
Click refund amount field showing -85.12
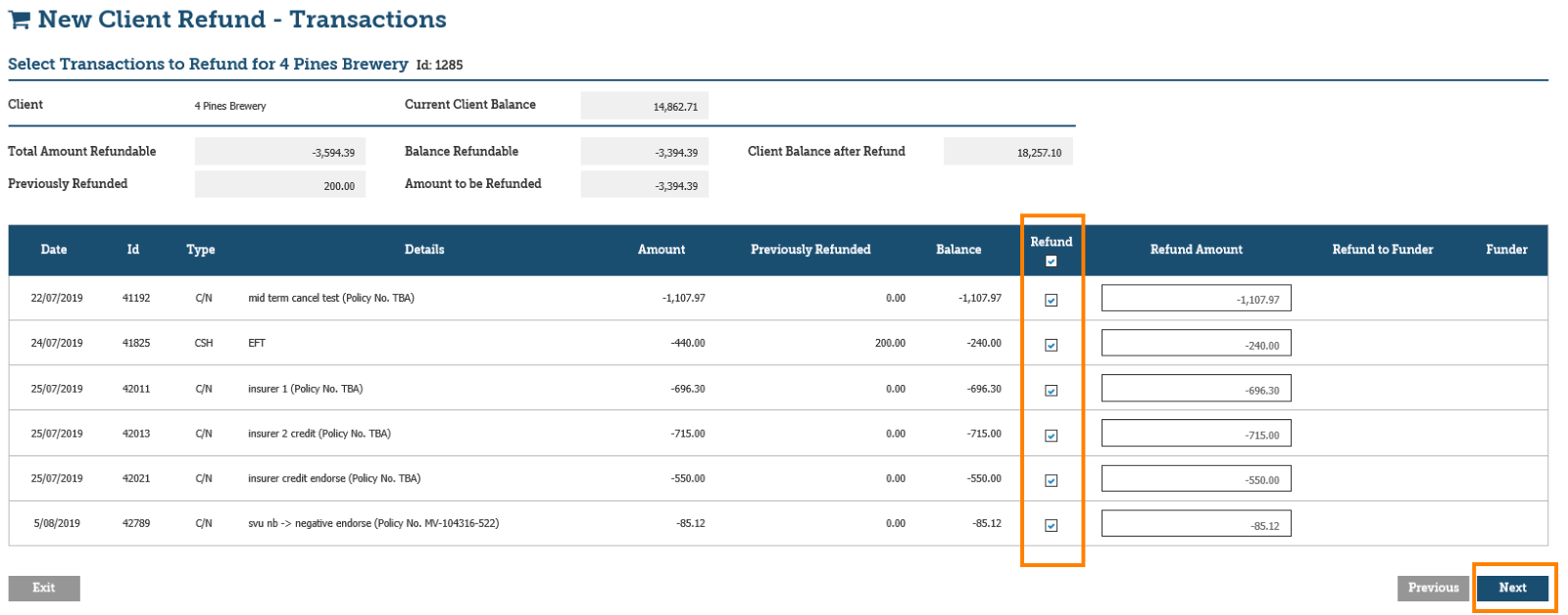1196,524
